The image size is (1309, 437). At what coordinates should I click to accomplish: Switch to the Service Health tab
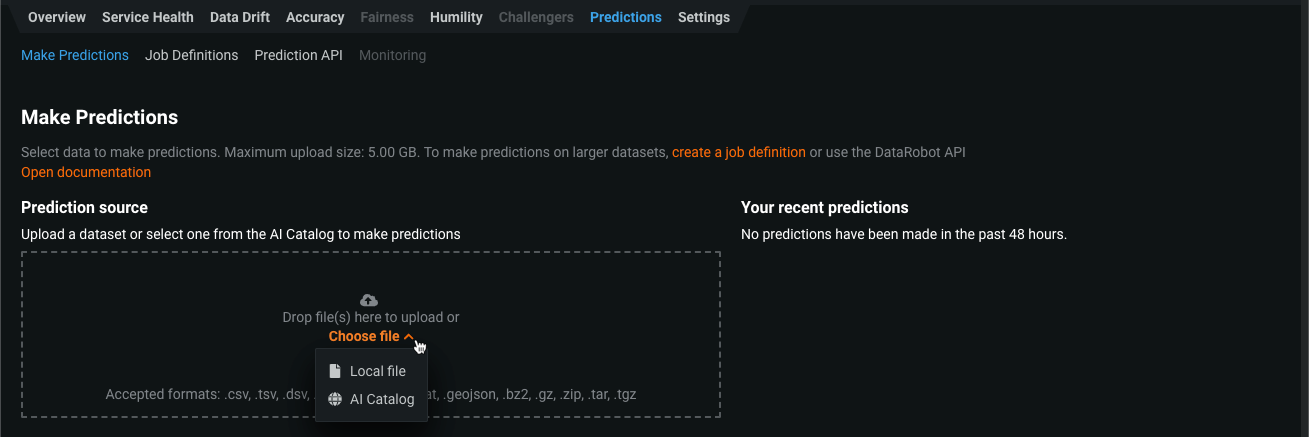pos(148,17)
